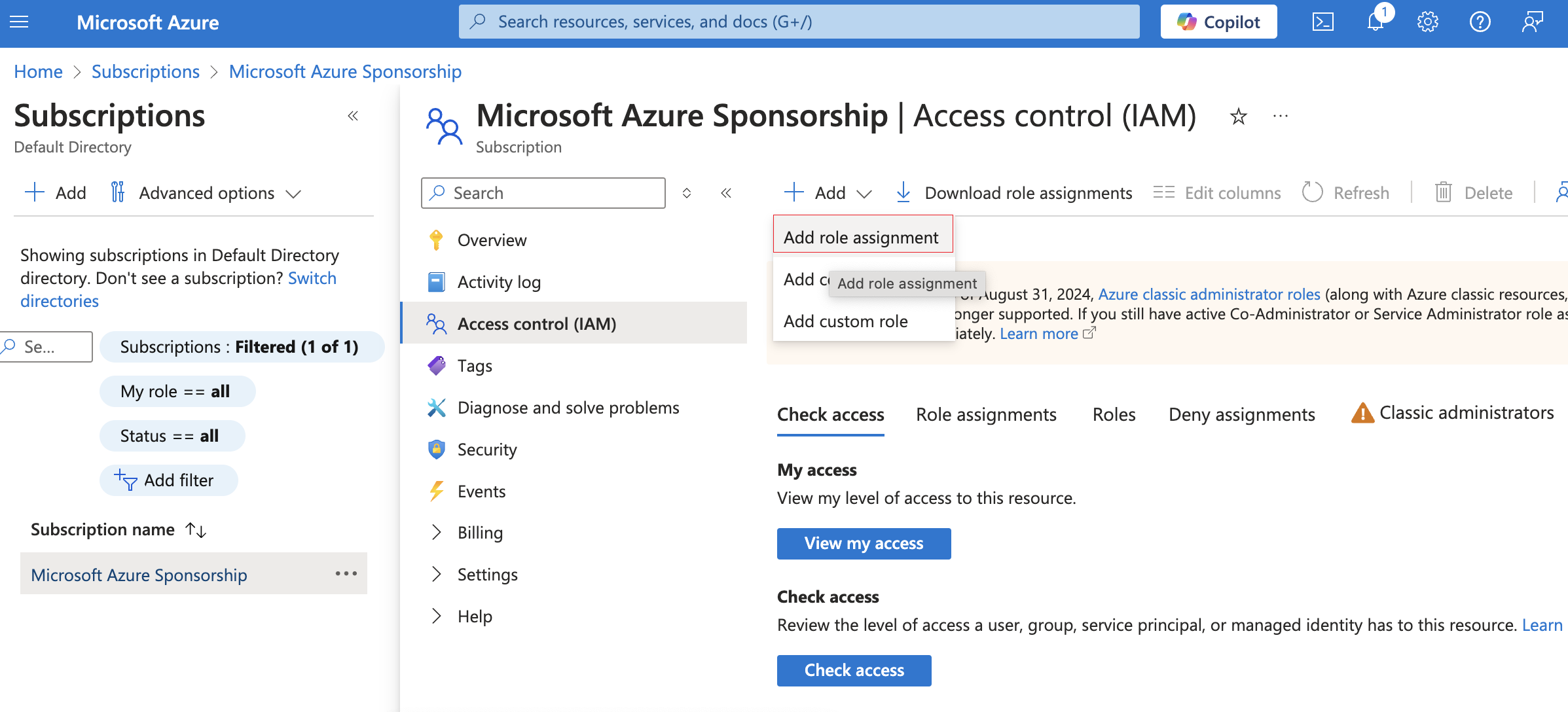Open the Cloud Shell terminal icon

[x=1322, y=22]
